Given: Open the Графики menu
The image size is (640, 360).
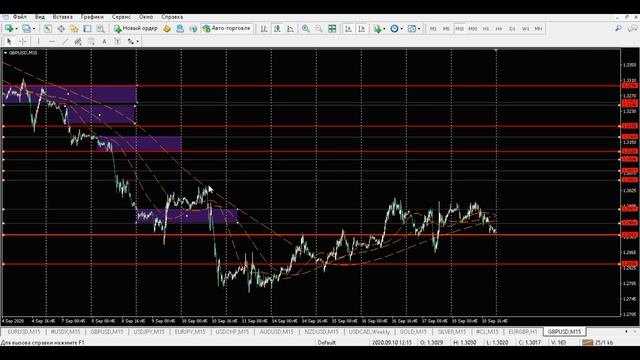Looking at the screenshot, I should point(92,17).
